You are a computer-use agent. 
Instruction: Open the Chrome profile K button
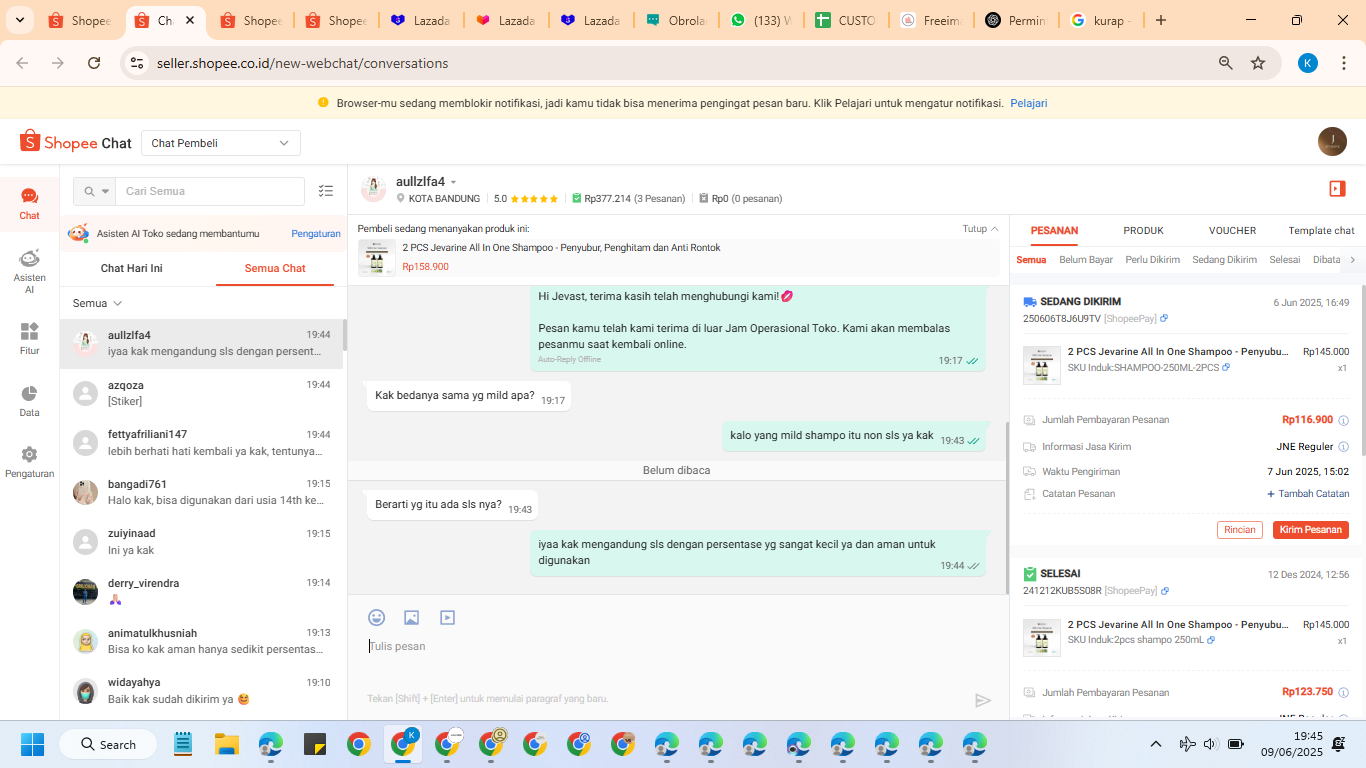click(1308, 63)
